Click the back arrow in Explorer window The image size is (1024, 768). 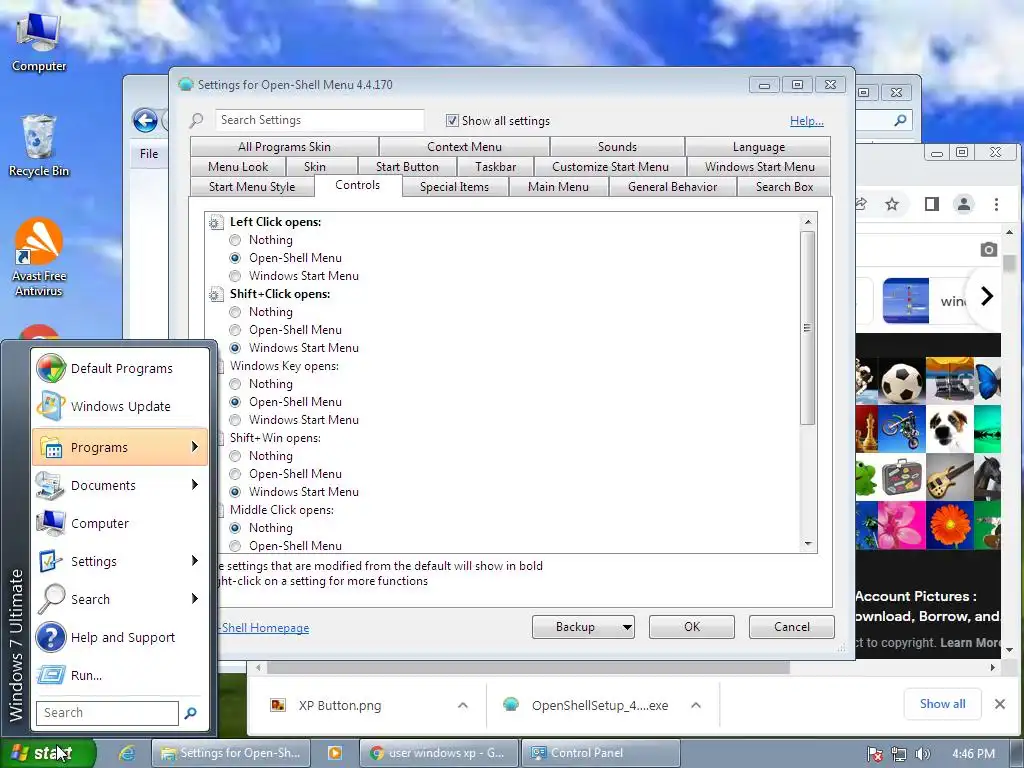pos(145,120)
